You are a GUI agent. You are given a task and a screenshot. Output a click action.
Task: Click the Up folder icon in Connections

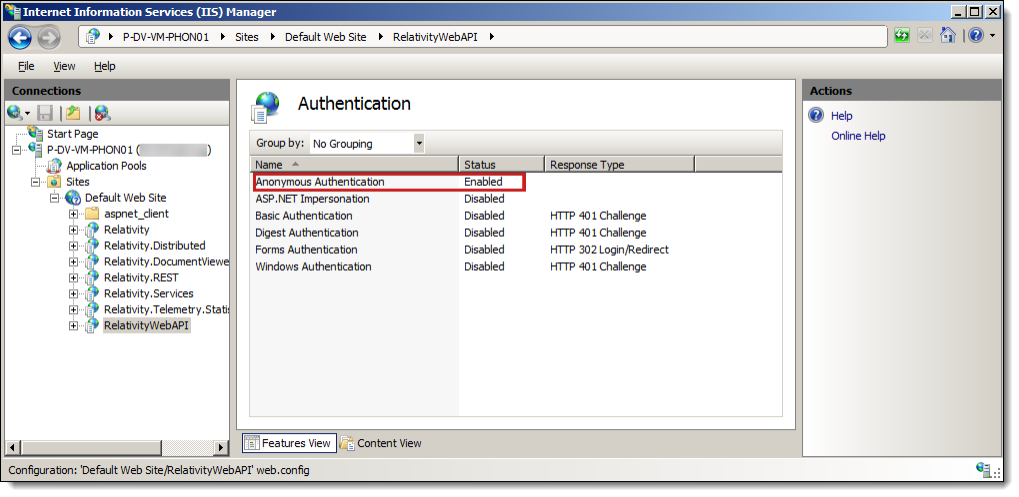pos(73,114)
